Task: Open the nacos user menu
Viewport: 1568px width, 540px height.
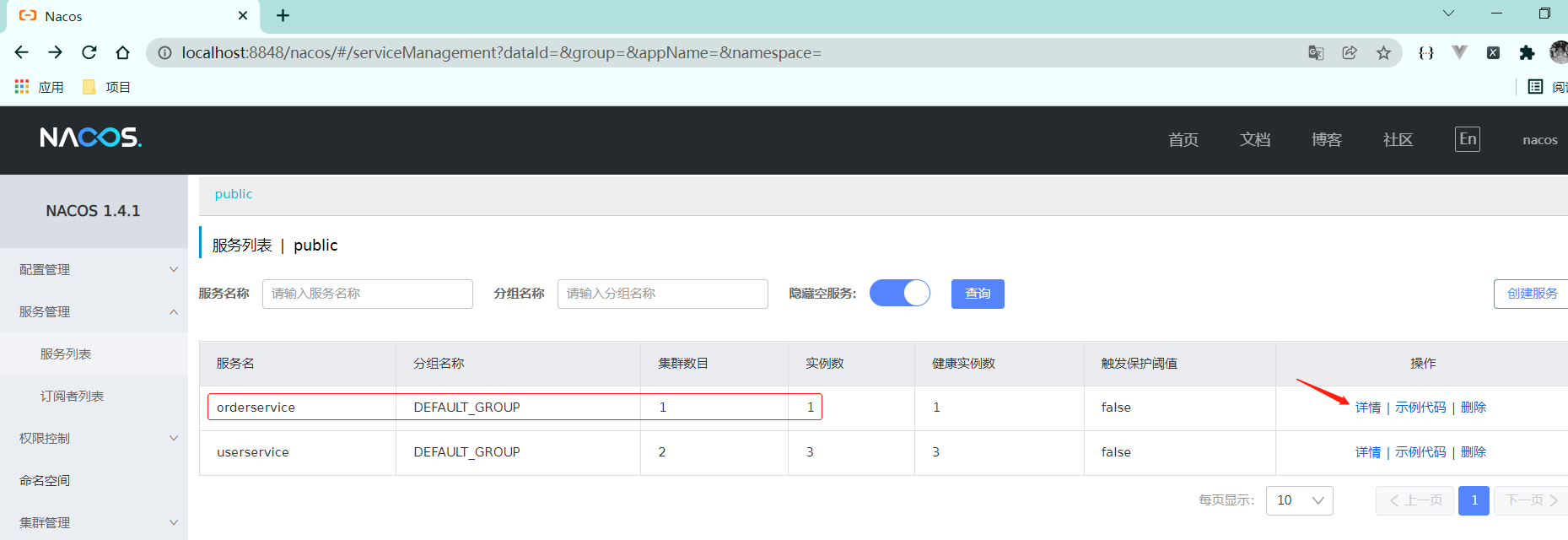Action: coord(1539,140)
